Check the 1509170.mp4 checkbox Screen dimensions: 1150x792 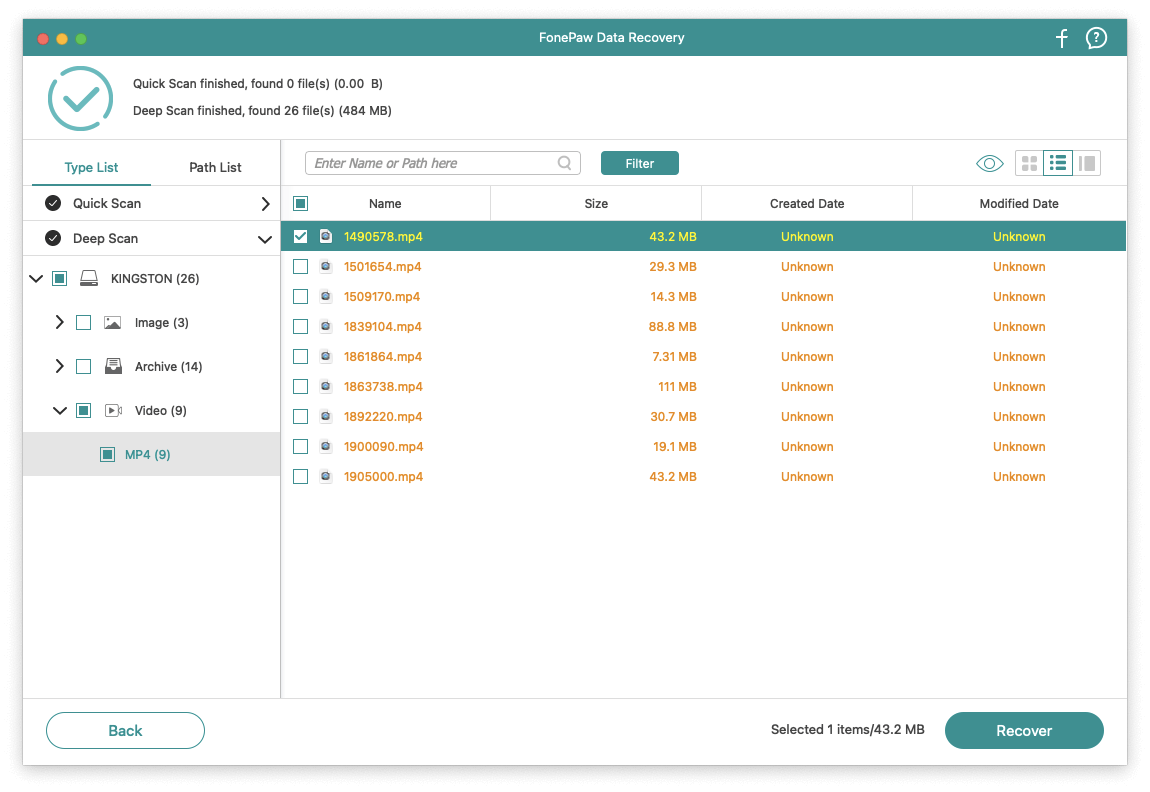(x=301, y=296)
